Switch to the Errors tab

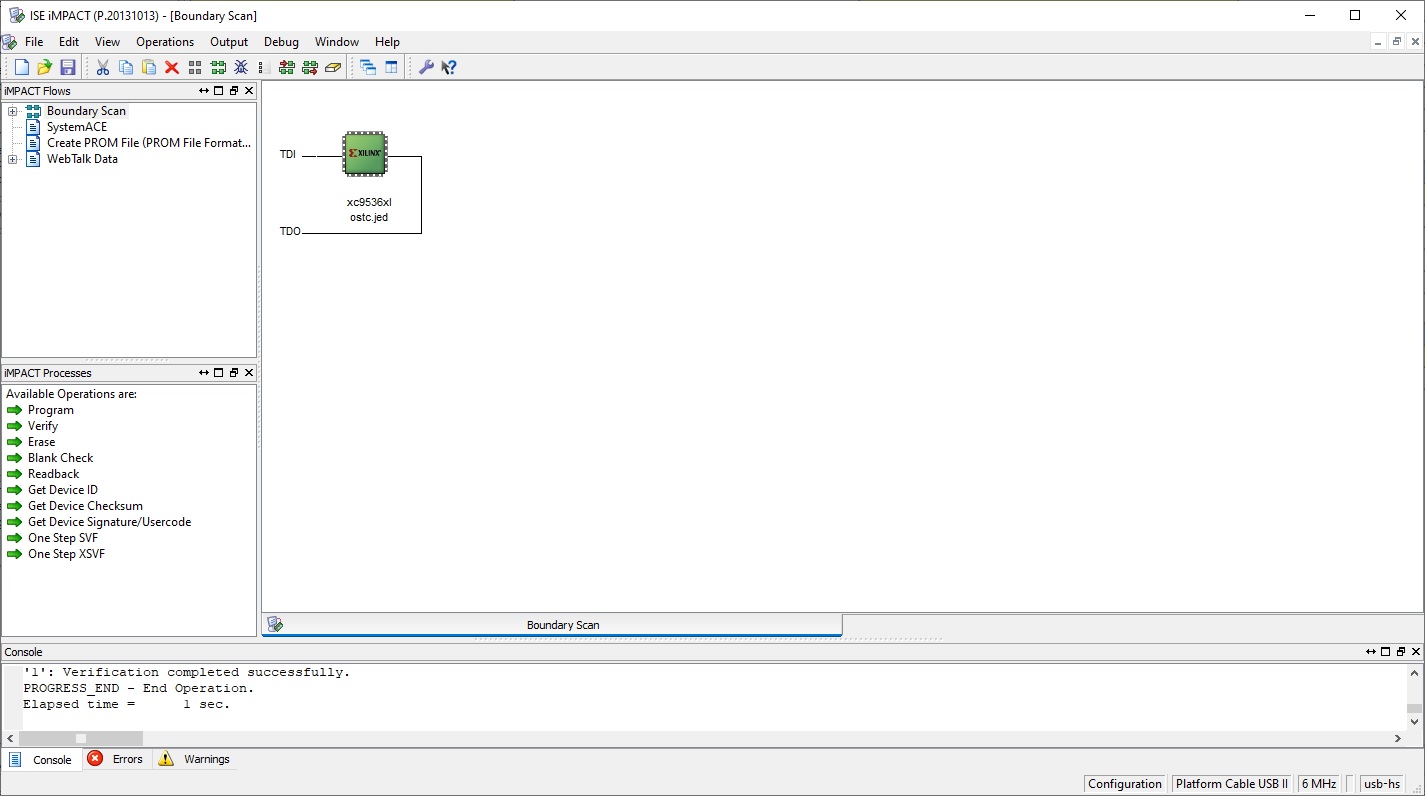[x=116, y=759]
